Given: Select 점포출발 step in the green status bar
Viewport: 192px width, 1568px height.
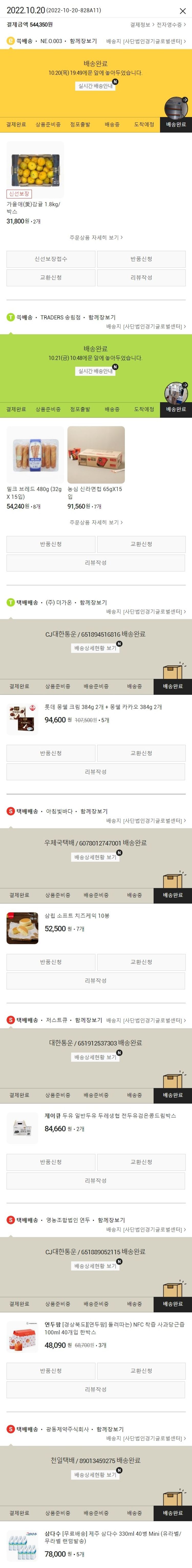Looking at the screenshot, I should (x=80, y=409).
